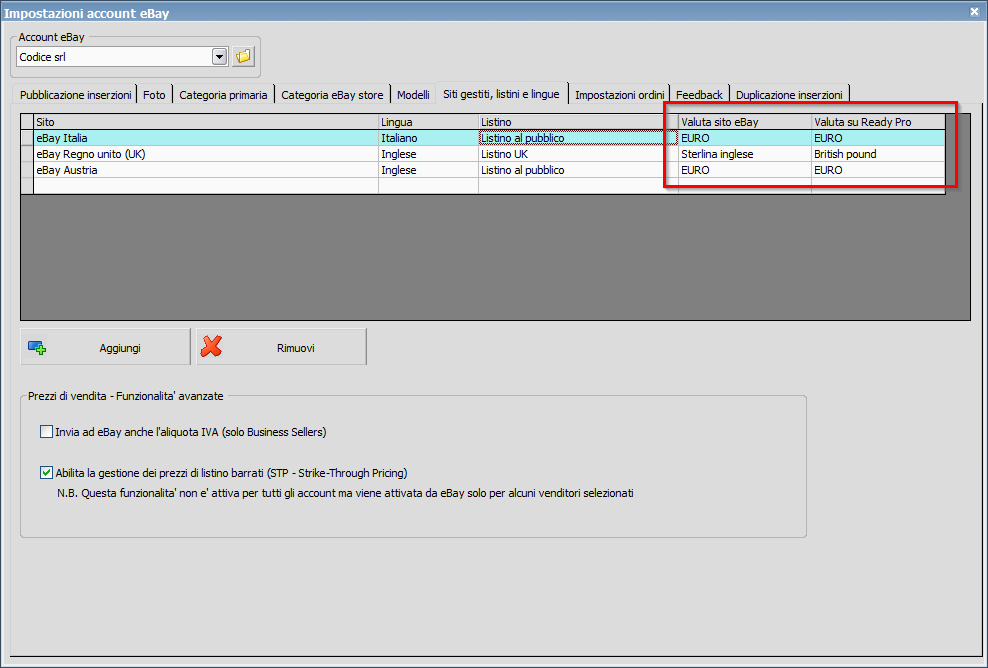Enable sending IVA rate to eBay

coord(46,432)
